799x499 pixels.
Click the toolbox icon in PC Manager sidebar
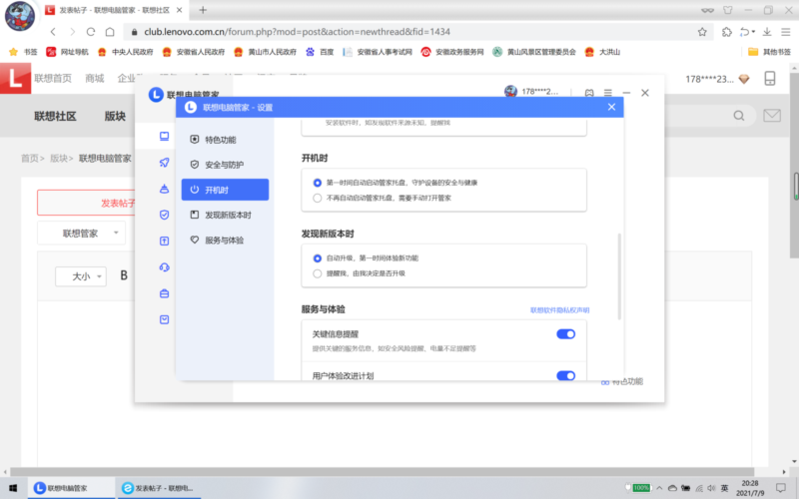click(164, 293)
